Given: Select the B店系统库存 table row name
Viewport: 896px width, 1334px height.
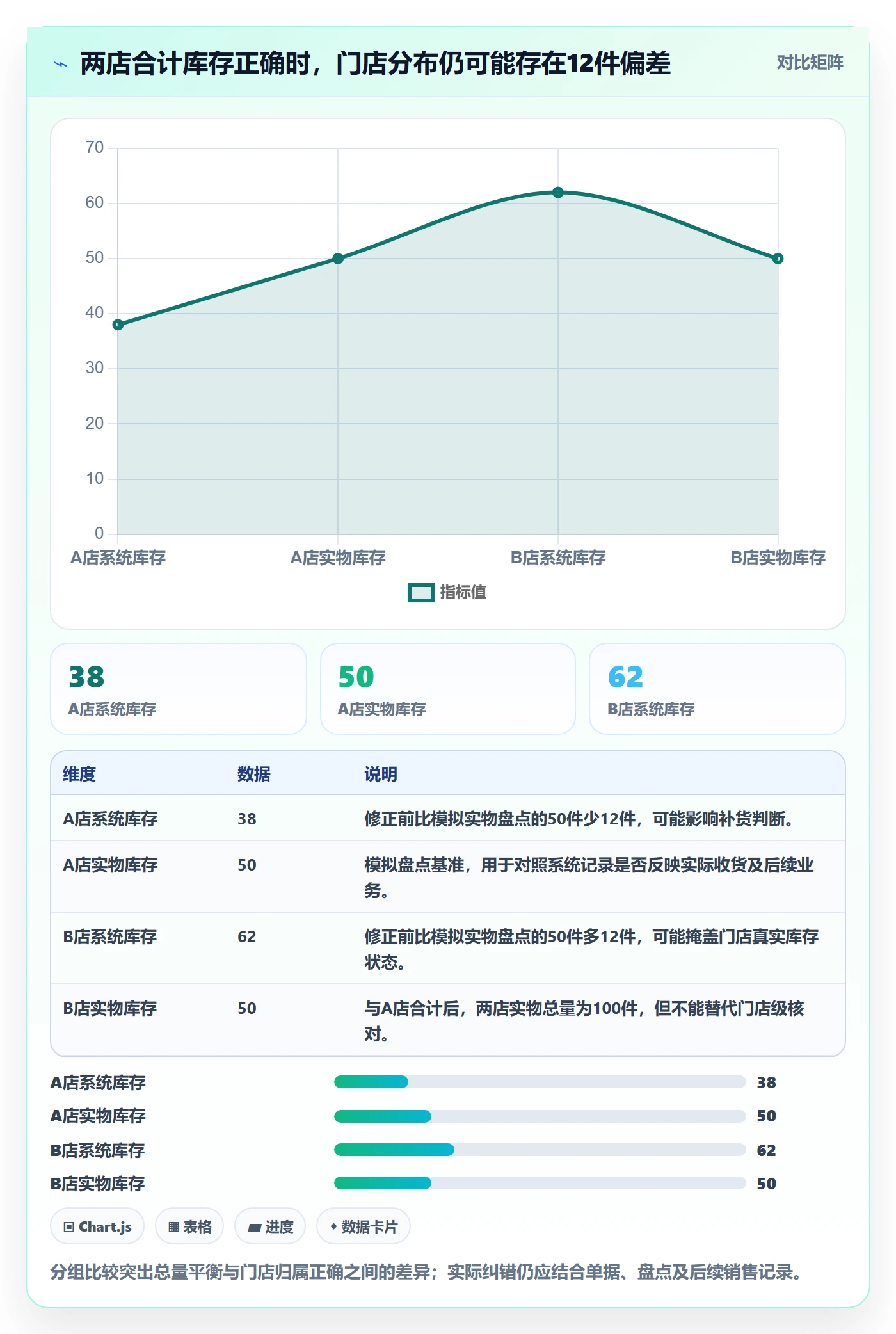Looking at the screenshot, I should pos(110,937).
